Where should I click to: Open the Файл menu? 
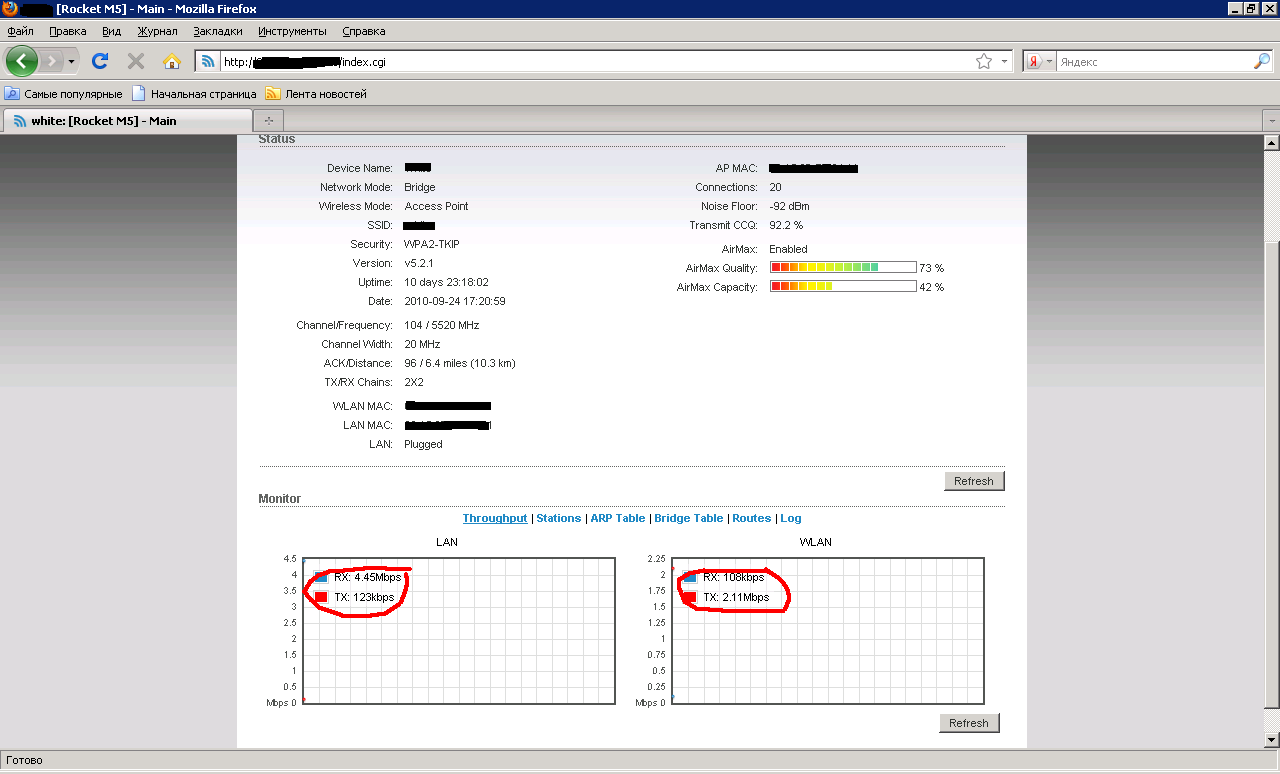point(20,31)
